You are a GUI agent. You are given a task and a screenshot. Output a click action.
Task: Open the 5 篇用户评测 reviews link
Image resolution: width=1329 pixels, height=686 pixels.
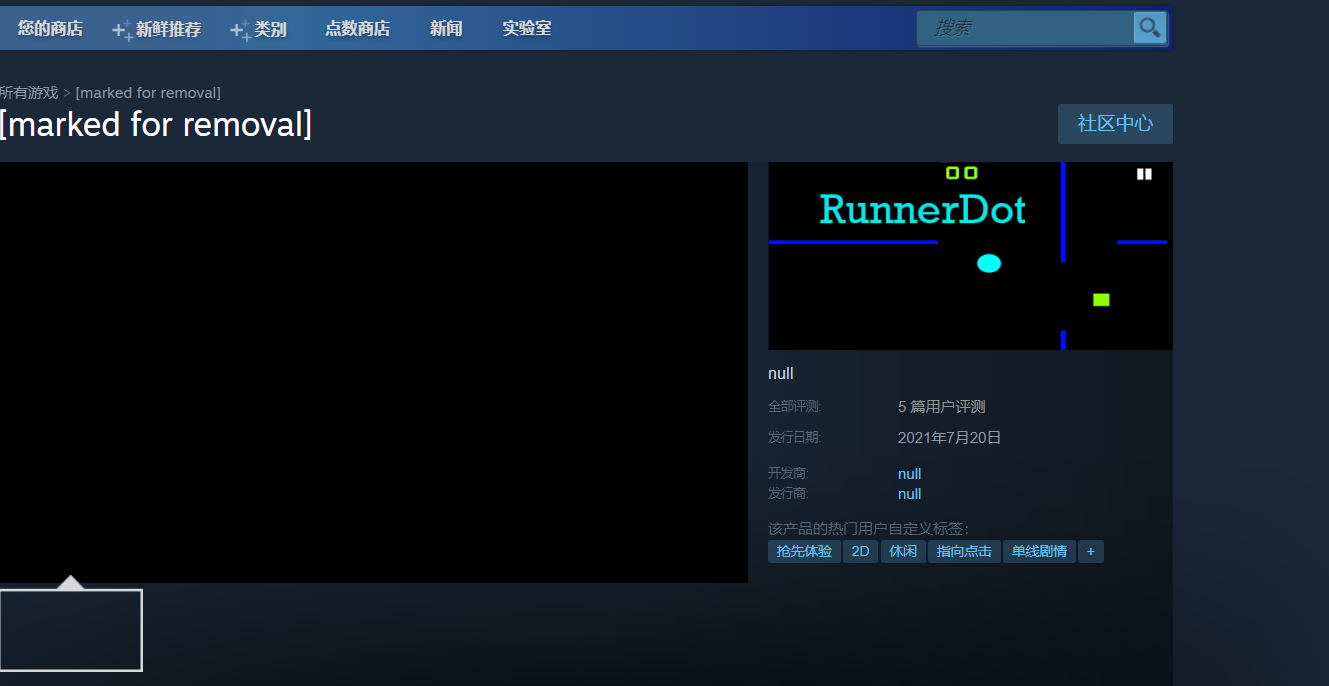[x=941, y=407]
